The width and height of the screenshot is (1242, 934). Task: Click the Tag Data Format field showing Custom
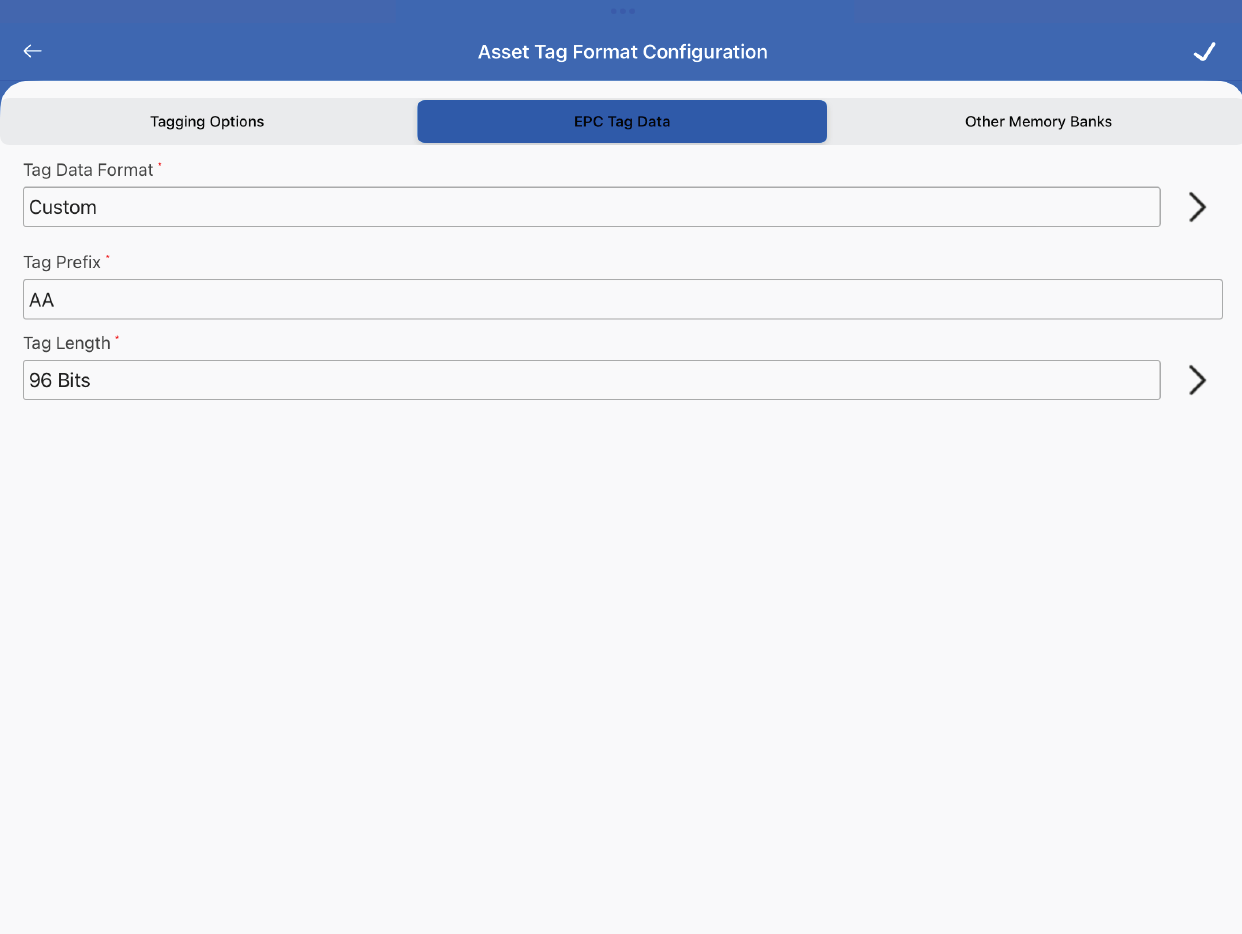coord(591,207)
